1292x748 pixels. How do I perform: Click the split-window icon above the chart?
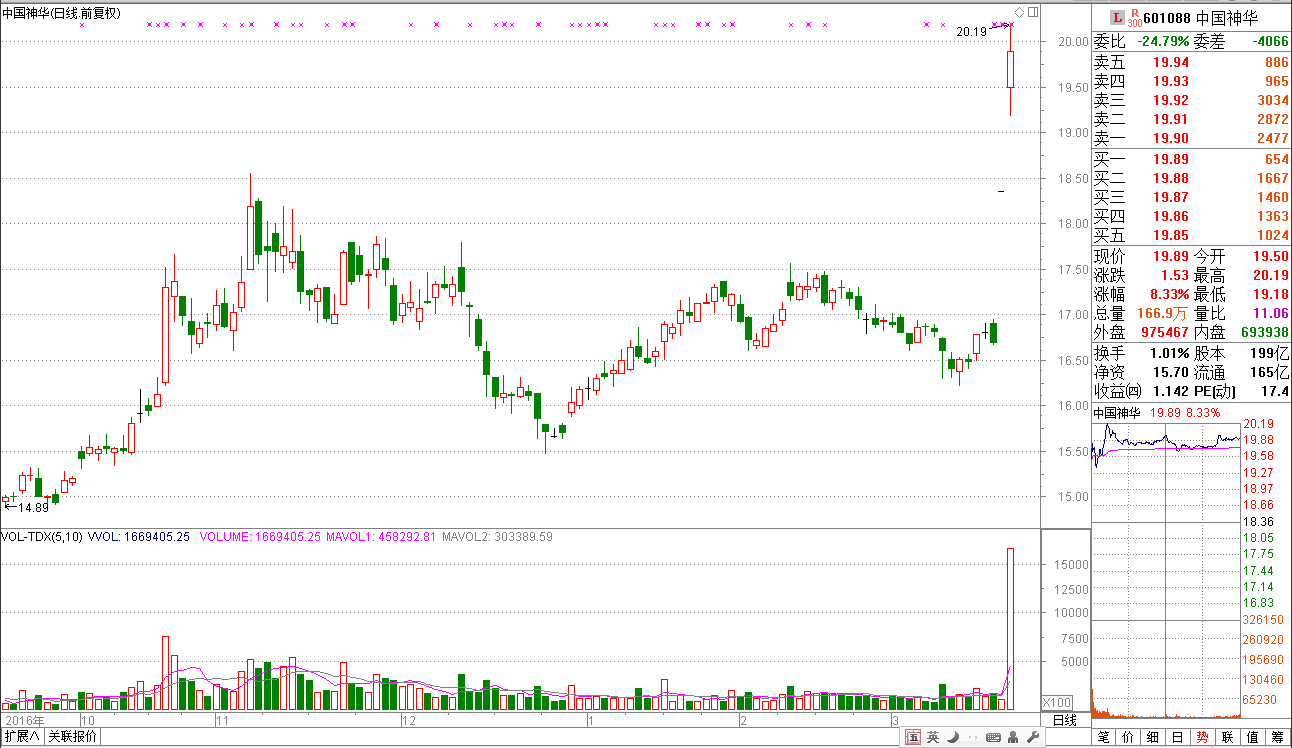[1033, 12]
